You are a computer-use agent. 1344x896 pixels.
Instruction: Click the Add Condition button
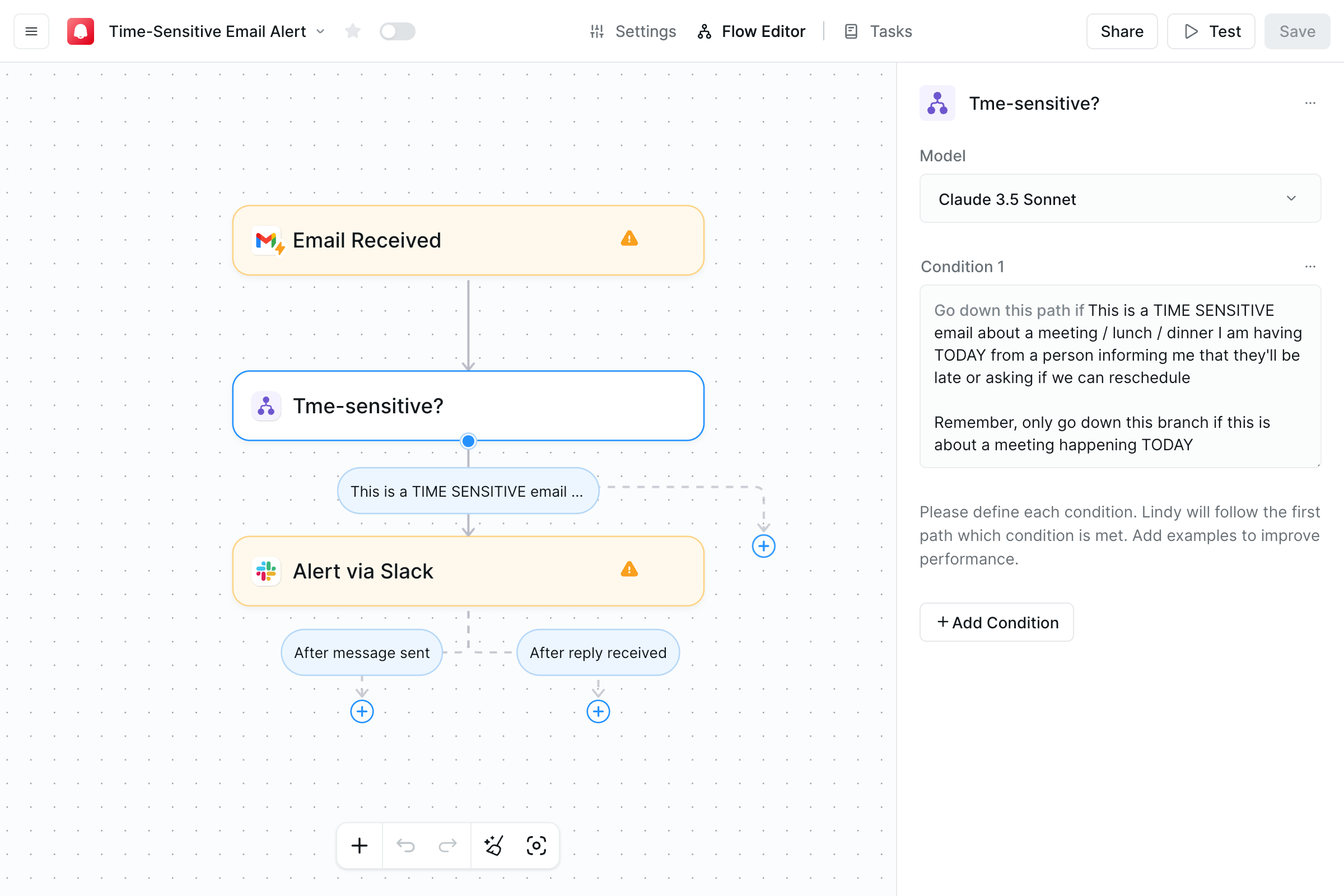click(997, 622)
